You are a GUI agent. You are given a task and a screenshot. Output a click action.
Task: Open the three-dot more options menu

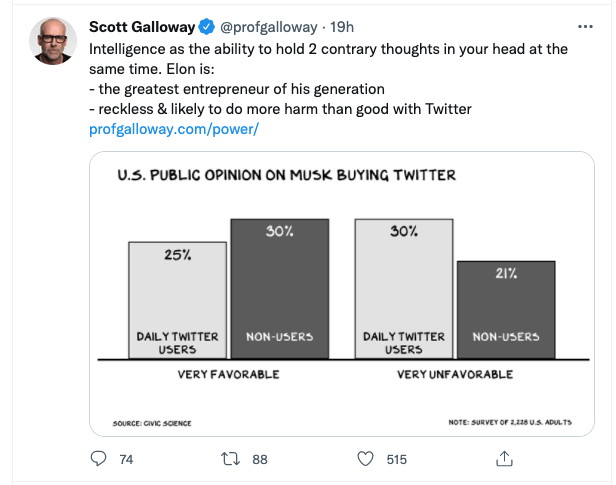click(585, 26)
